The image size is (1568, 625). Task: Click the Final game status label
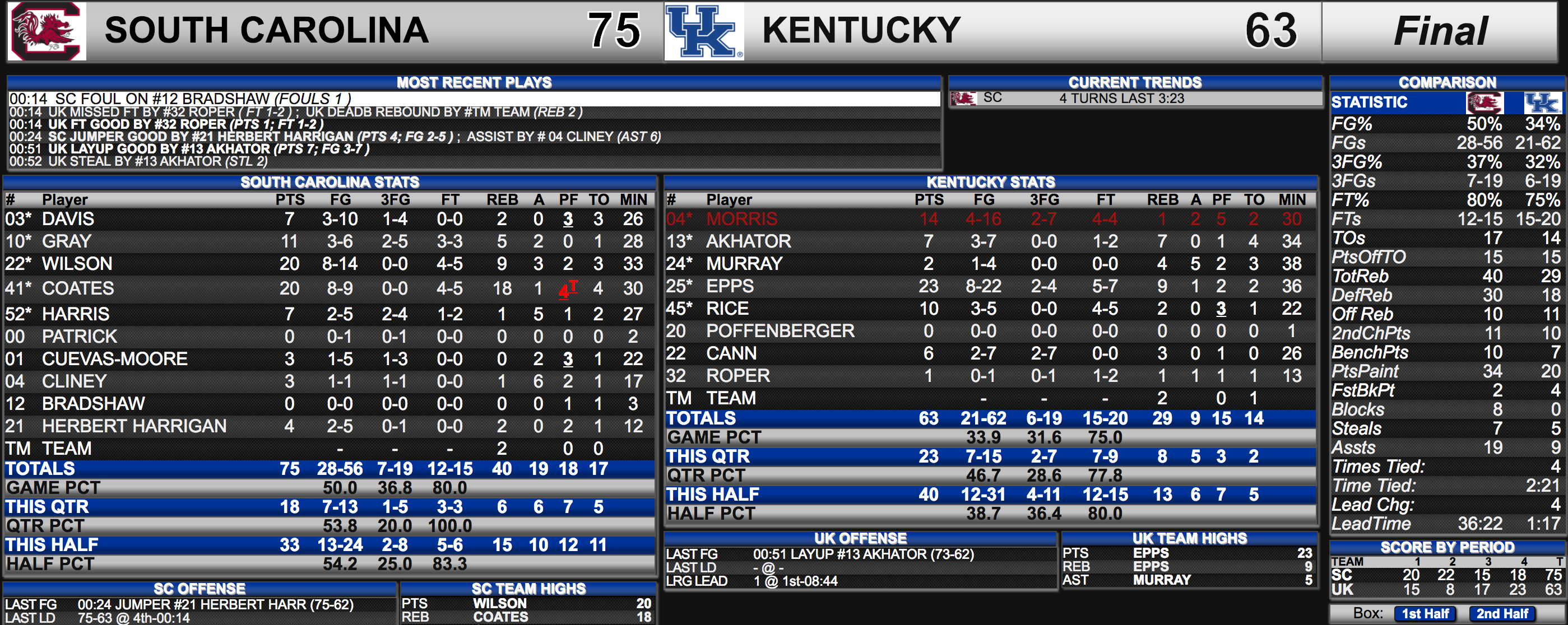point(1441,31)
